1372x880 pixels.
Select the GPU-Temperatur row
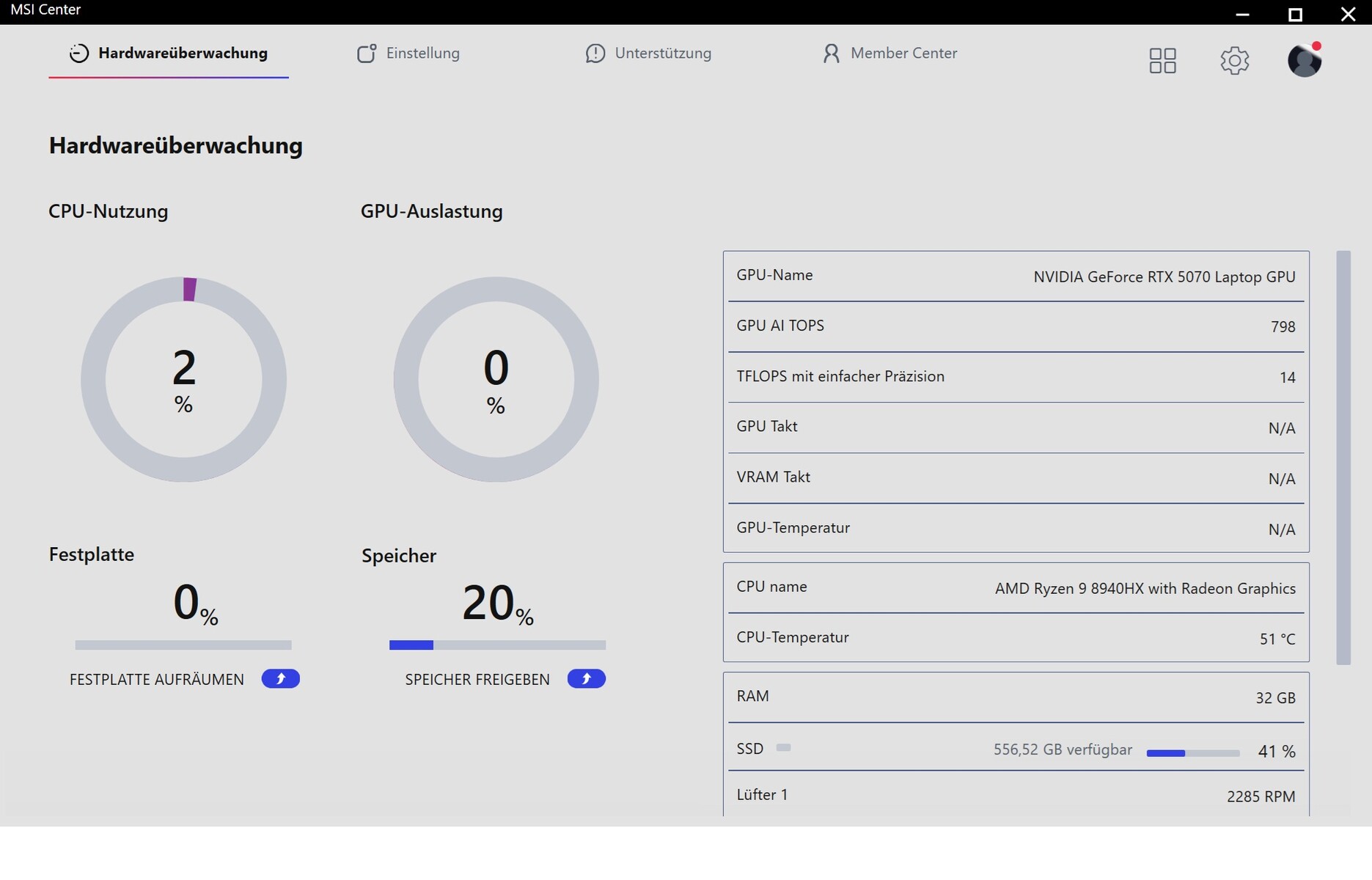point(1016,528)
